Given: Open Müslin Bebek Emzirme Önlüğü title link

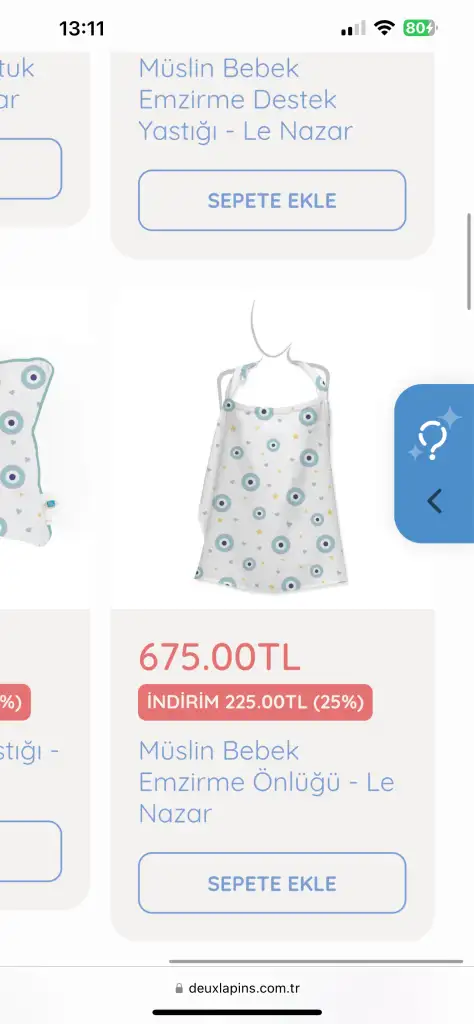Looking at the screenshot, I should 266,782.
